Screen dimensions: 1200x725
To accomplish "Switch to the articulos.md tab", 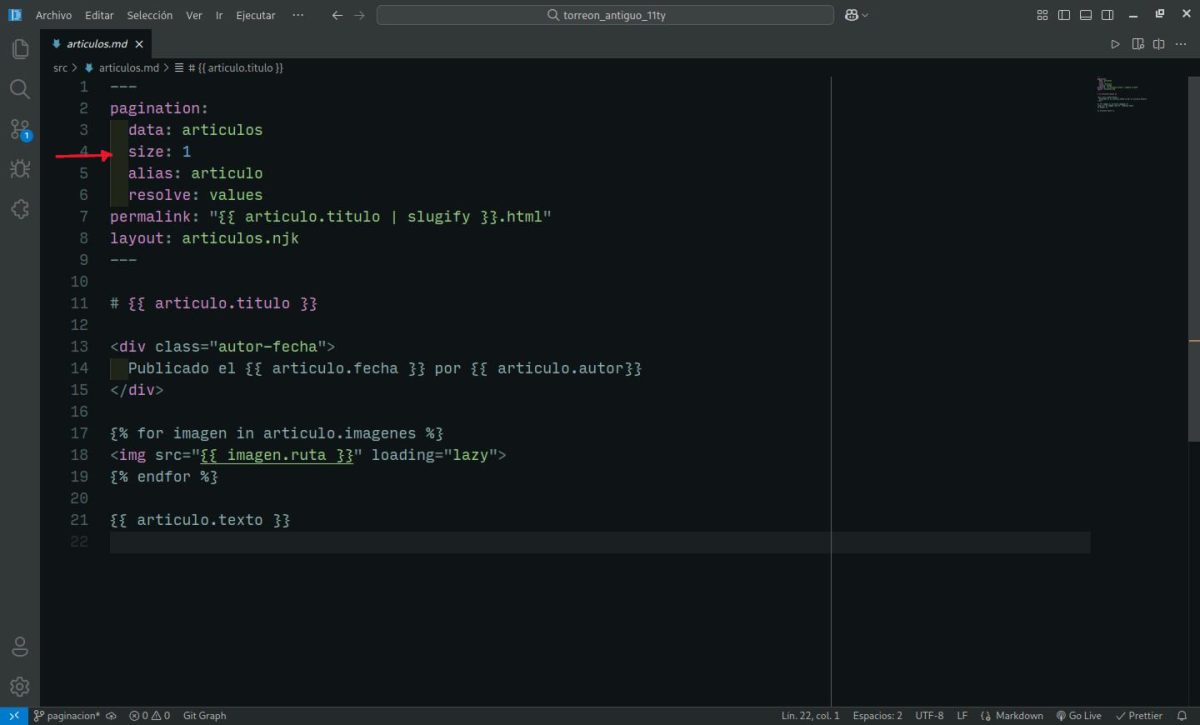I will tap(98, 44).
